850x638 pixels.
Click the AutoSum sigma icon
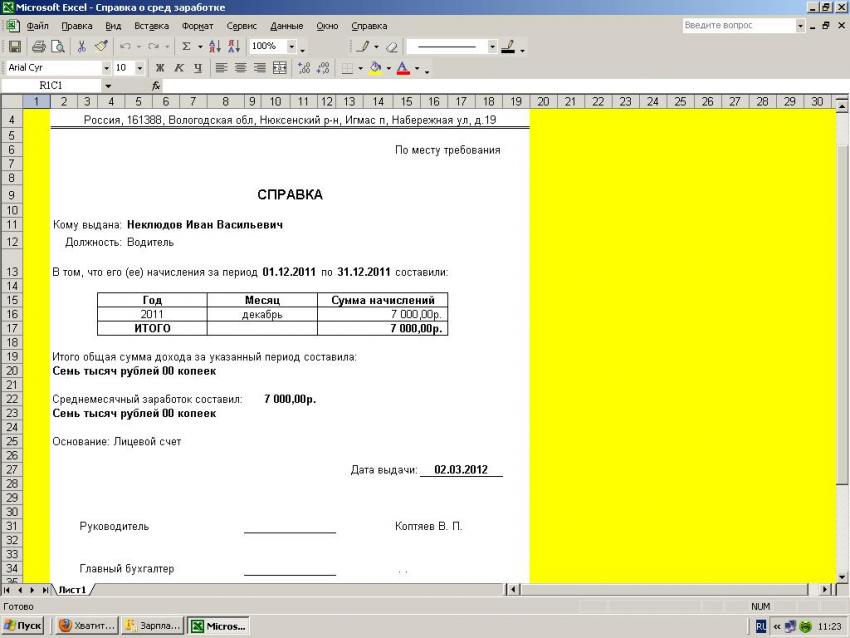click(x=185, y=47)
